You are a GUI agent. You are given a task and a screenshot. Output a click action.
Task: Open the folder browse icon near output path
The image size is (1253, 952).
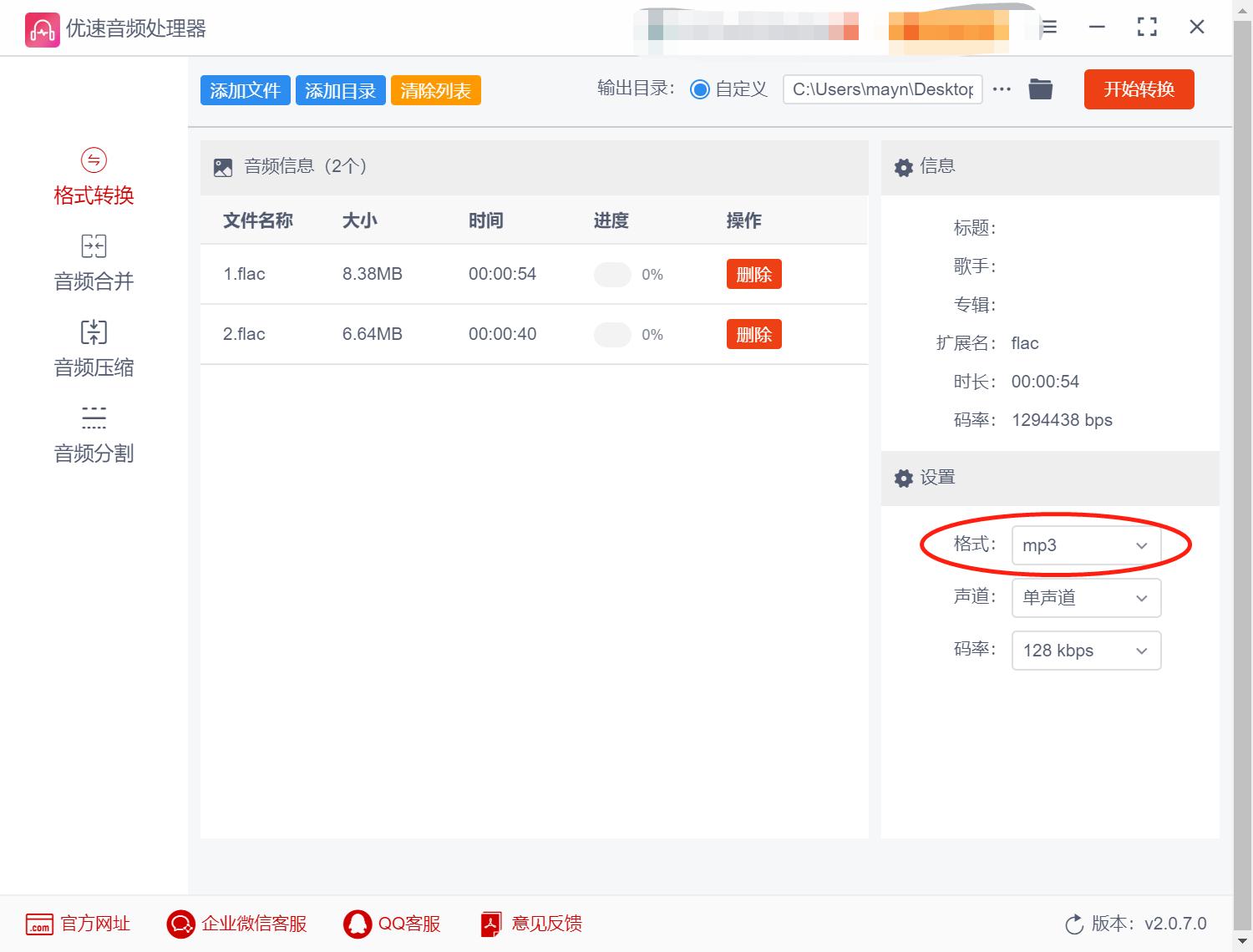(x=1040, y=89)
